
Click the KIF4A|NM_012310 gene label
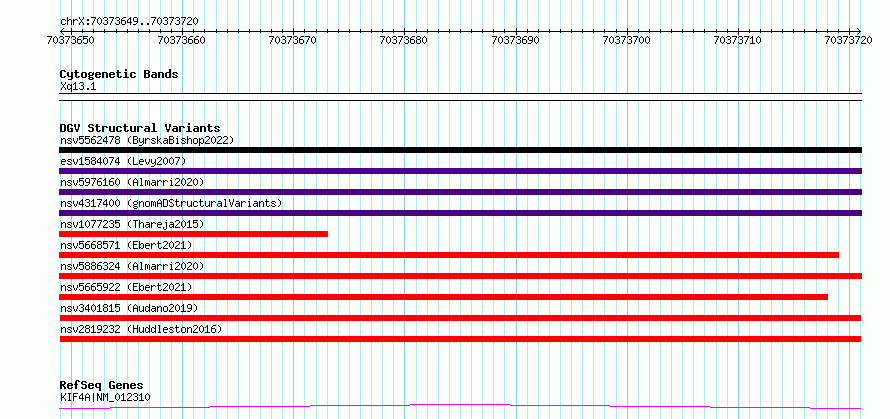coord(105,397)
